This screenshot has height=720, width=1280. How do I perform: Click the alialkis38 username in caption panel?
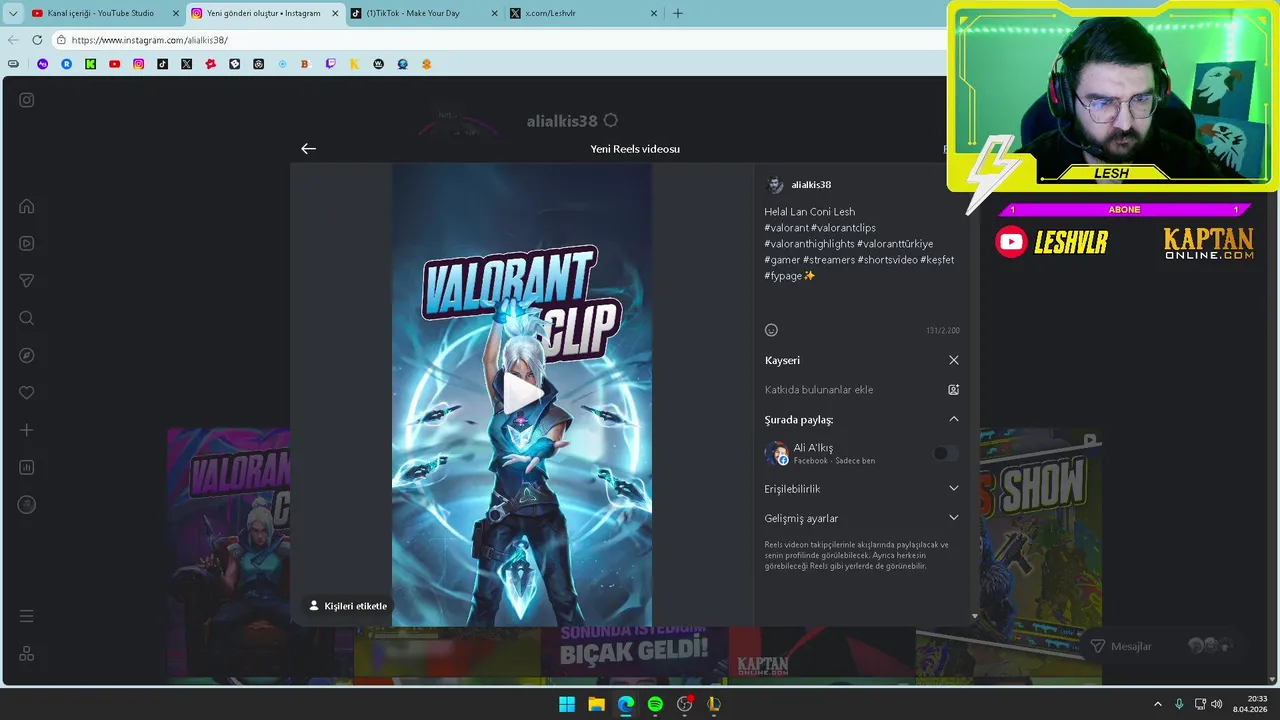click(x=811, y=185)
